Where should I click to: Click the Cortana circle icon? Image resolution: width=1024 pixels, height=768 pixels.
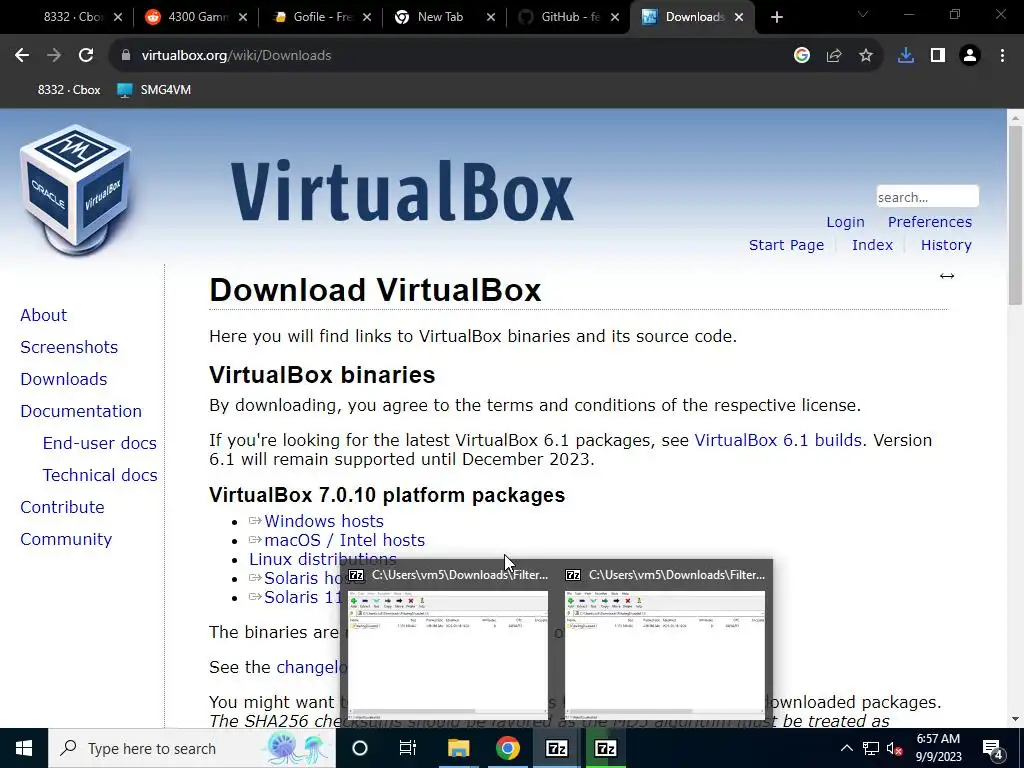[x=360, y=748]
